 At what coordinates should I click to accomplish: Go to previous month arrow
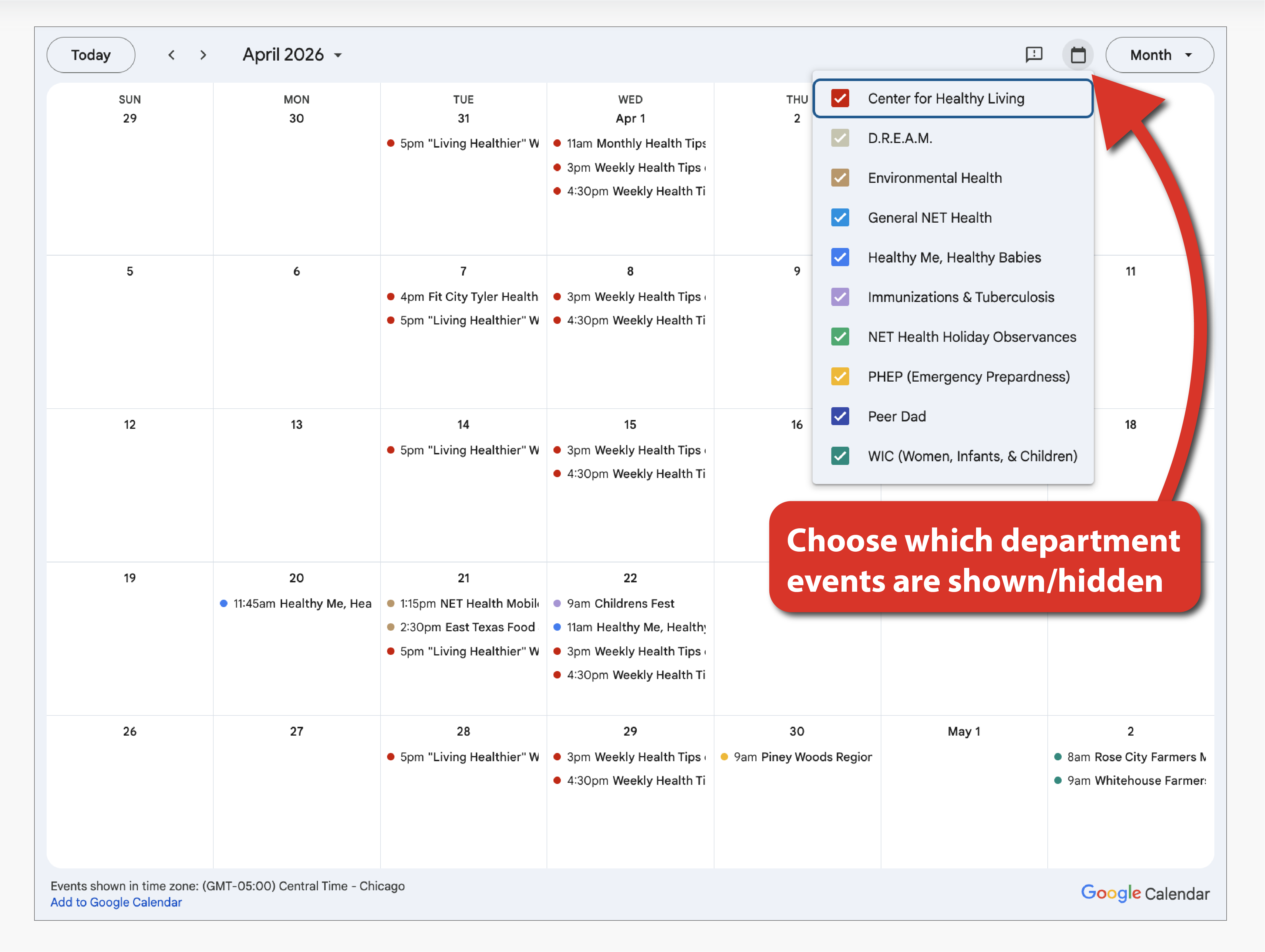[x=171, y=55]
